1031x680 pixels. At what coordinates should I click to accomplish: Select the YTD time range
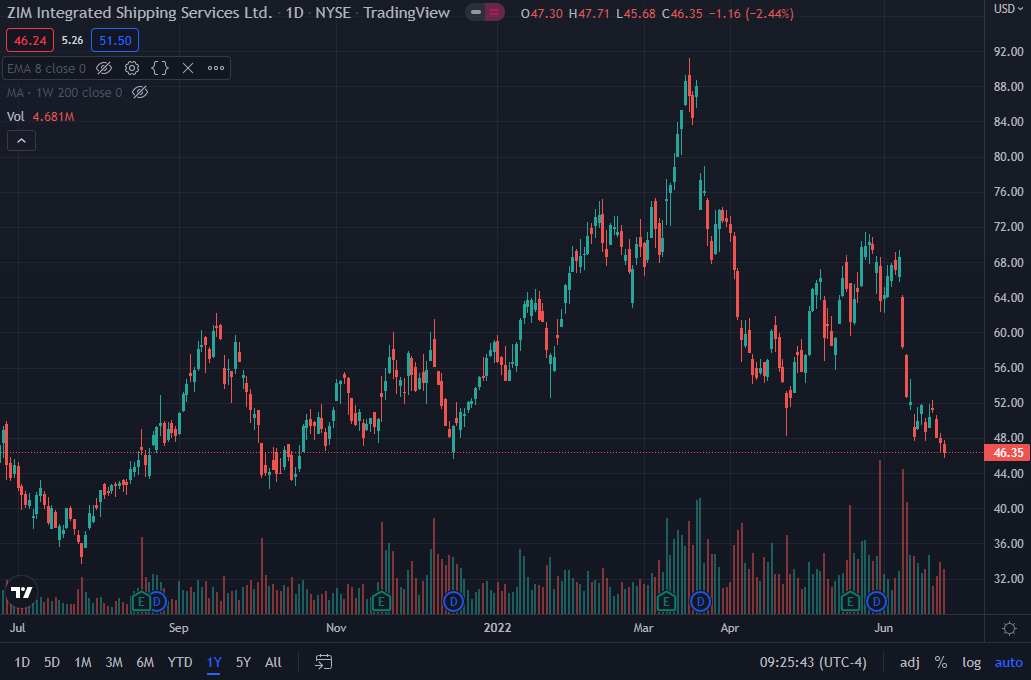click(x=180, y=662)
